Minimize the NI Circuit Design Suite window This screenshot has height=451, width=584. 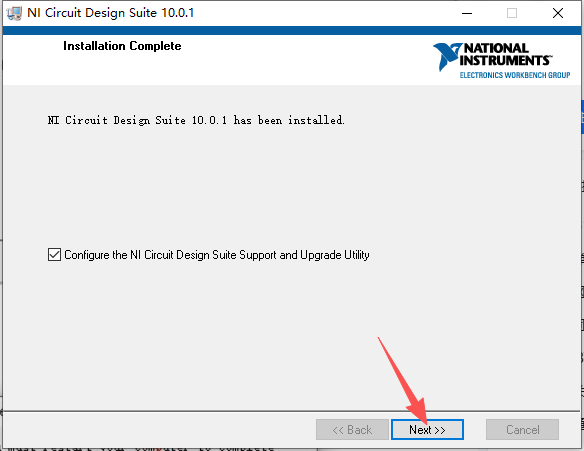tap(467, 13)
